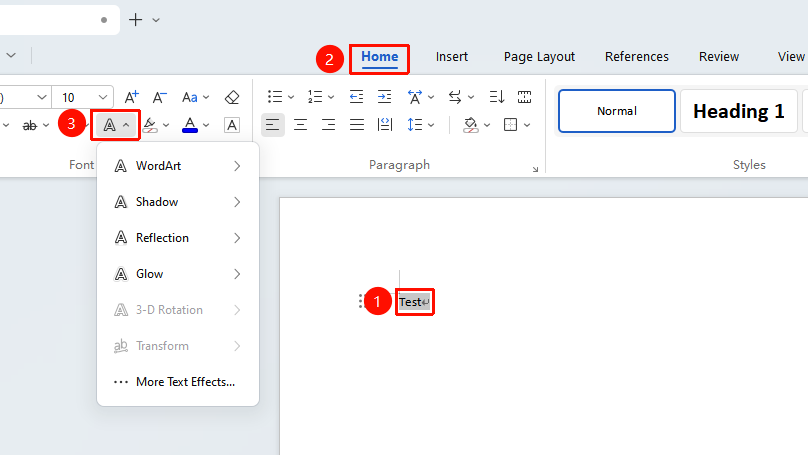Insert bulleted list icon
The height and width of the screenshot is (455, 808).
[275, 97]
